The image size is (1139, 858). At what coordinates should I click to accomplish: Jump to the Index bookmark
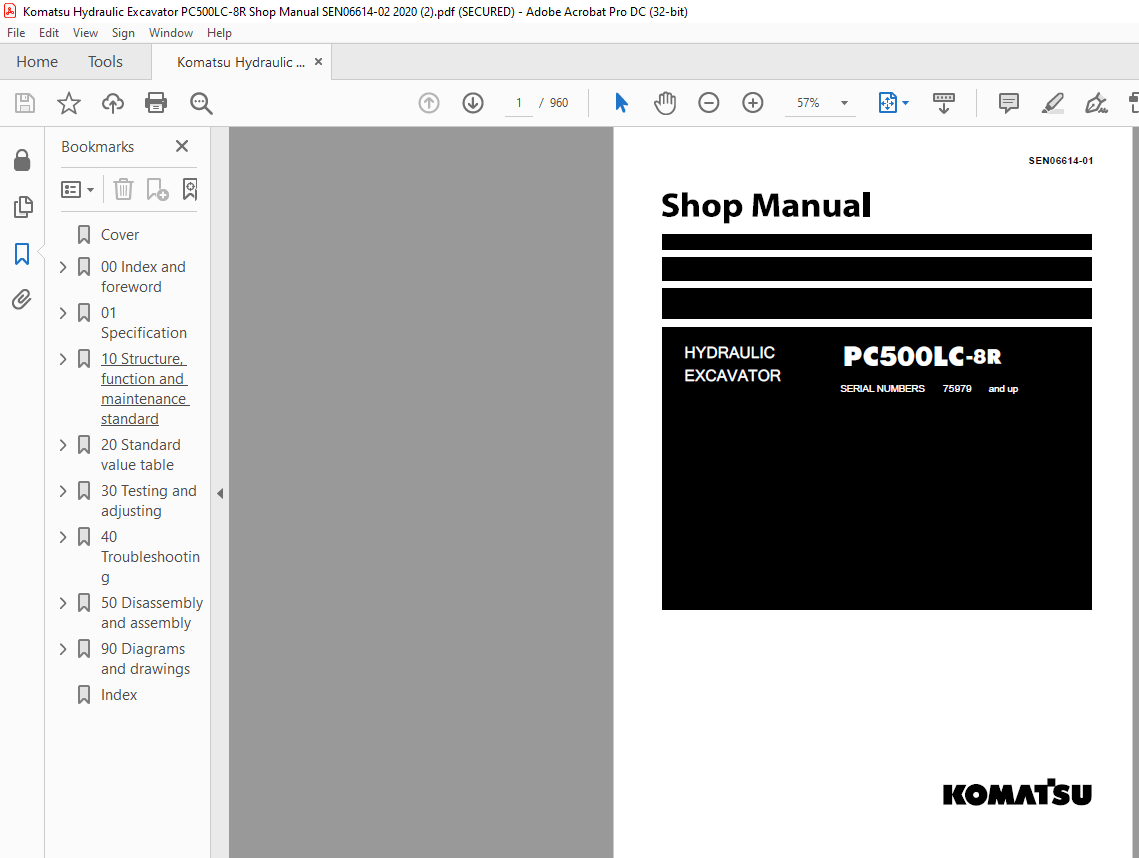coord(119,695)
